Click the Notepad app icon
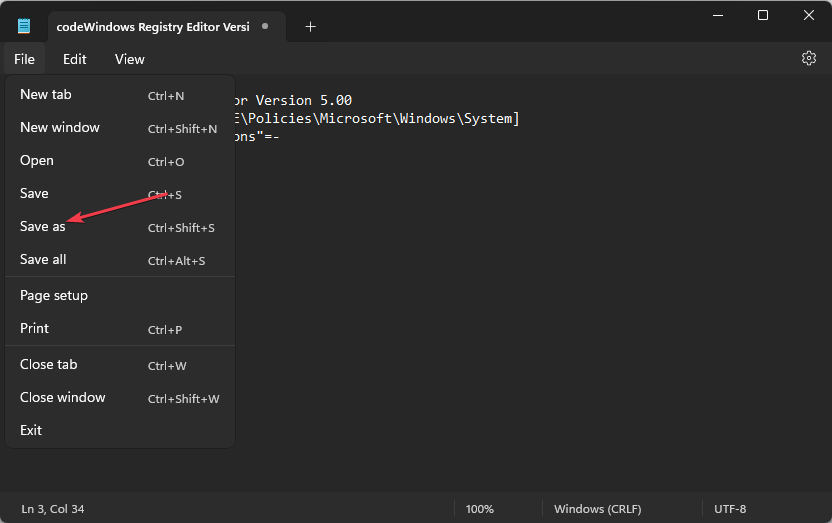Screen dimensions: 832x523 pyautogui.click(x=23, y=26)
